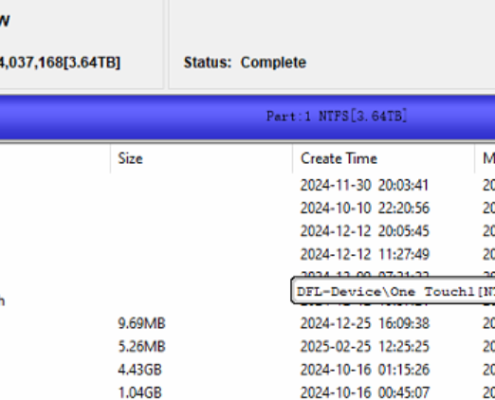Click the 1.04GB size entry
Image resolution: width=495 pixels, height=400 pixels.
coord(140,392)
